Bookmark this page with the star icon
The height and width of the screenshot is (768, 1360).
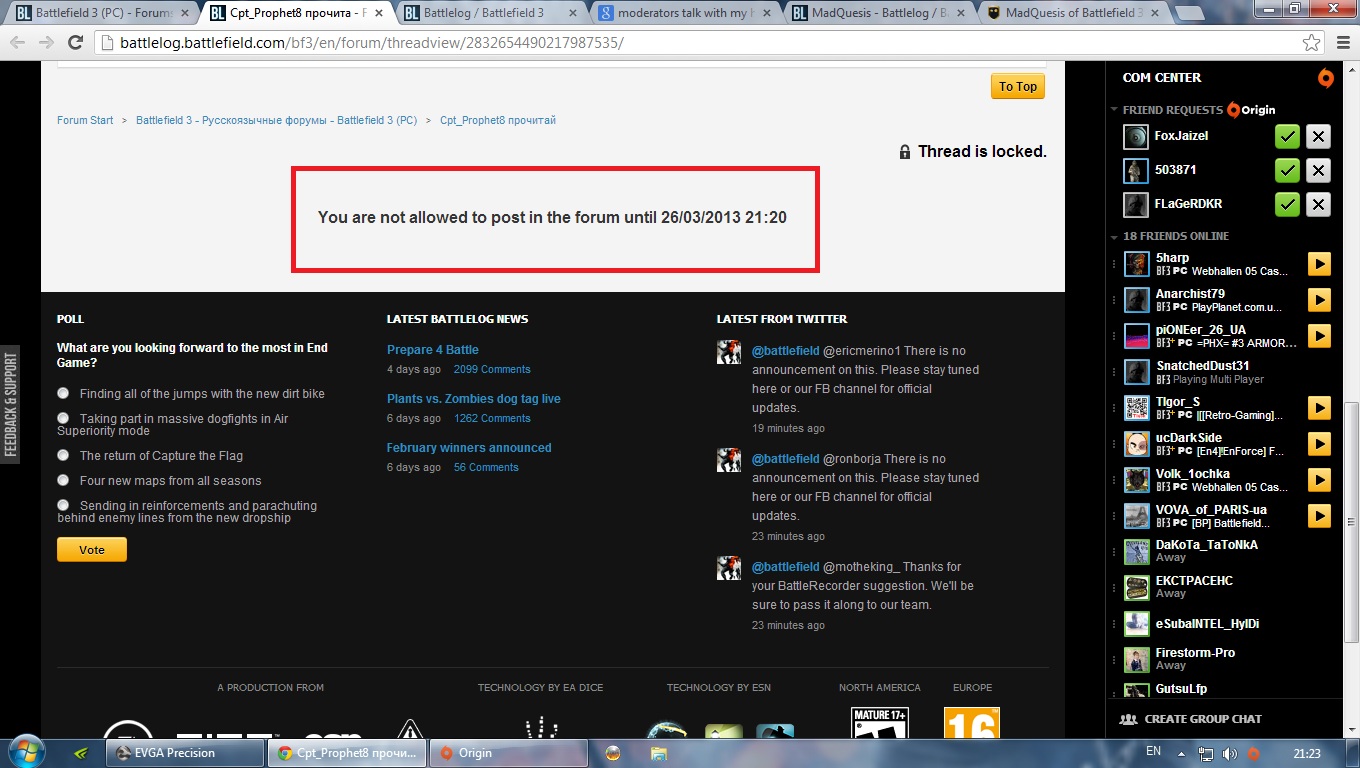pyautogui.click(x=1312, y=43)
